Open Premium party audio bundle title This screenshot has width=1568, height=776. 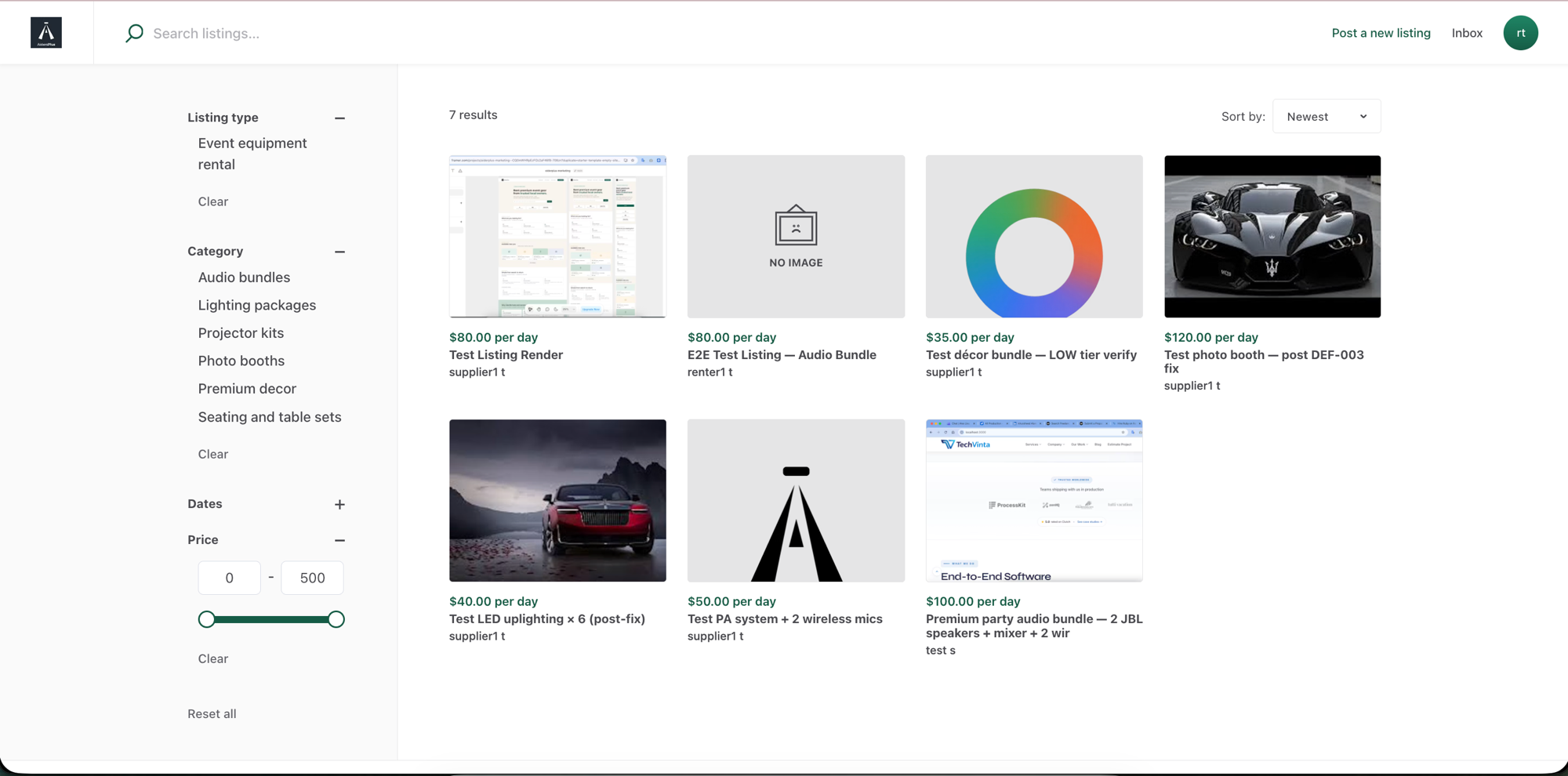1034,626
